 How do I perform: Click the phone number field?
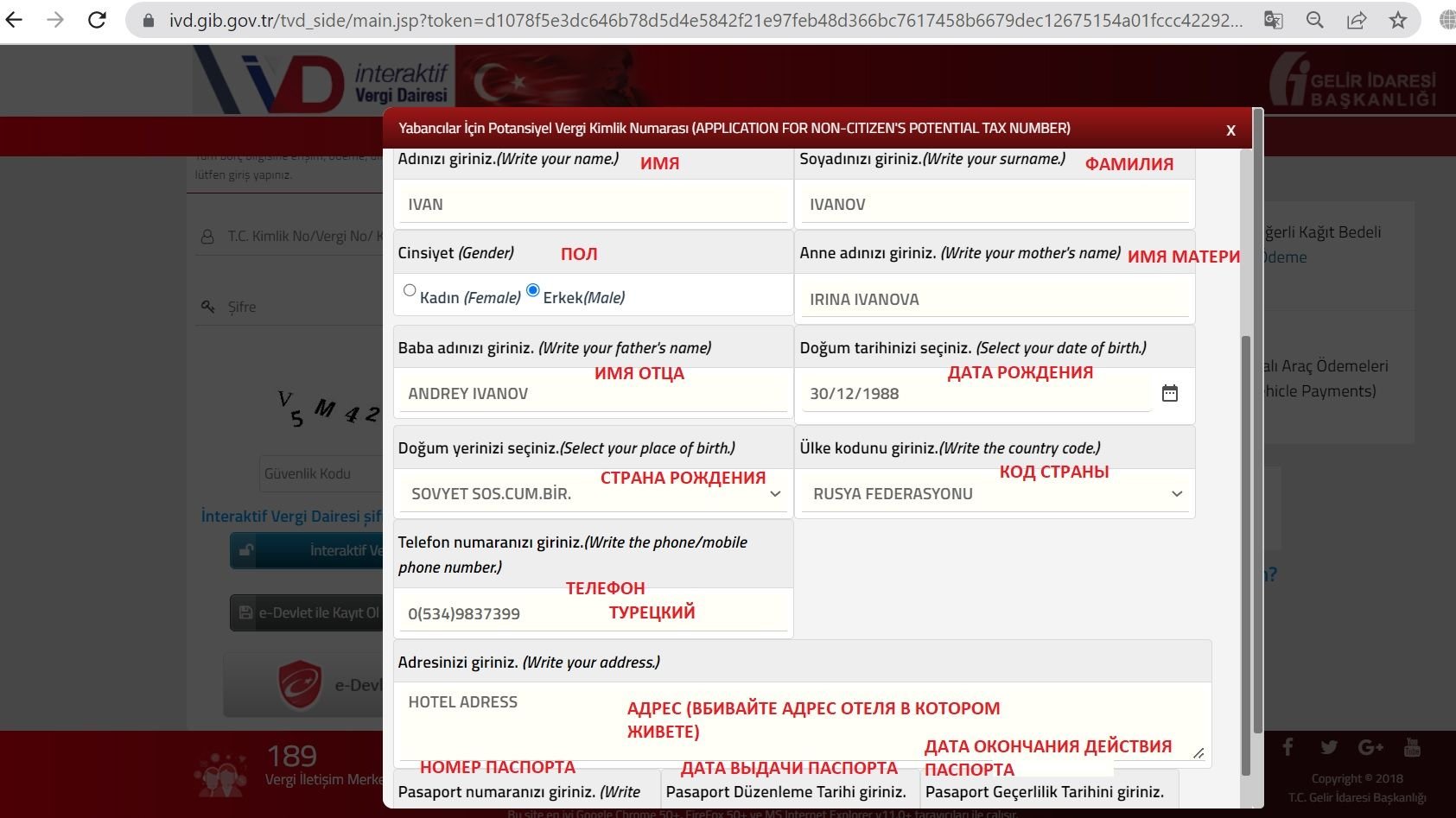593,613
